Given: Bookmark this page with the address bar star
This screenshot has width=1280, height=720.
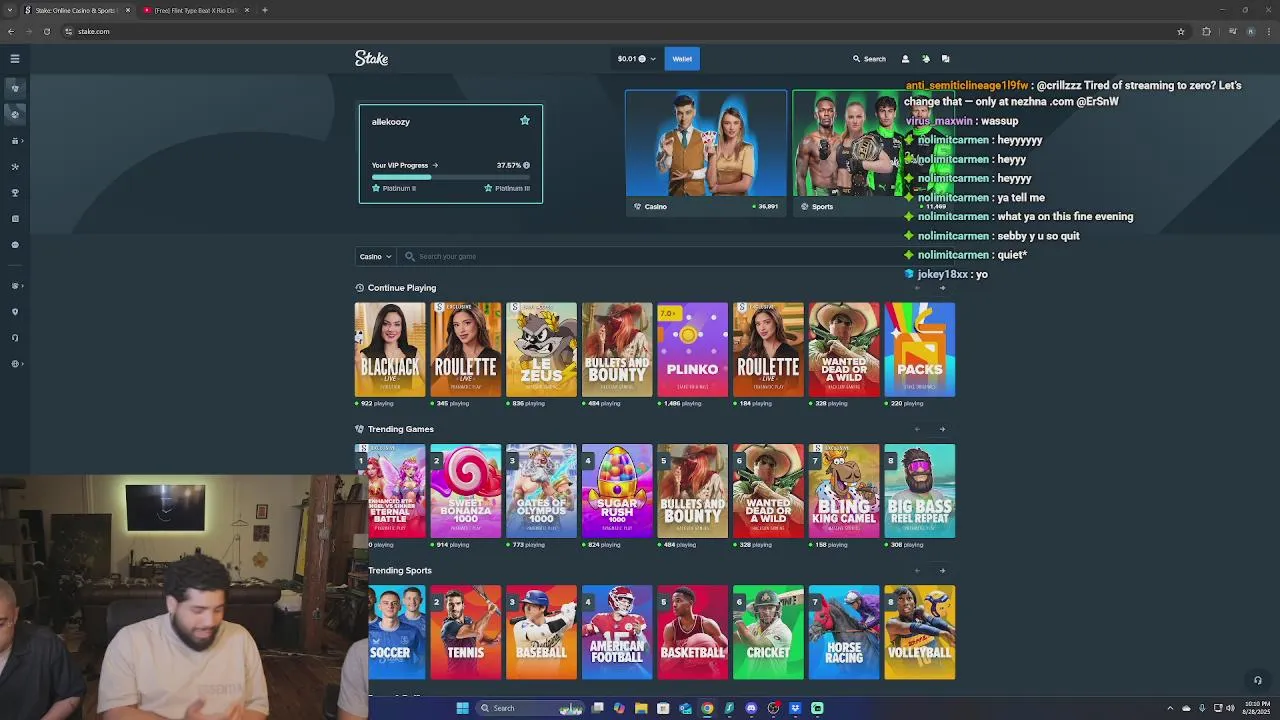Looking at the screenshot, I should pyautogui.click(x=1180, y=31).
